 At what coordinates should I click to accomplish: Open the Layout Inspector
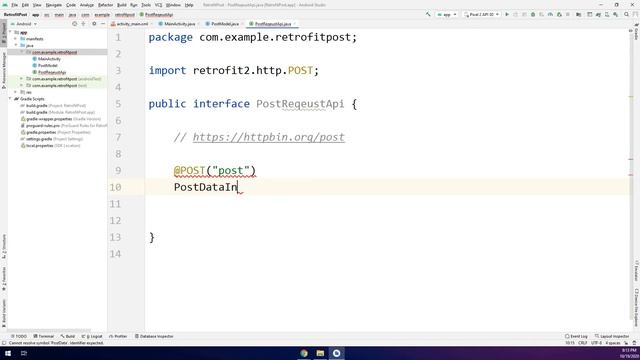tap(612, 336)
